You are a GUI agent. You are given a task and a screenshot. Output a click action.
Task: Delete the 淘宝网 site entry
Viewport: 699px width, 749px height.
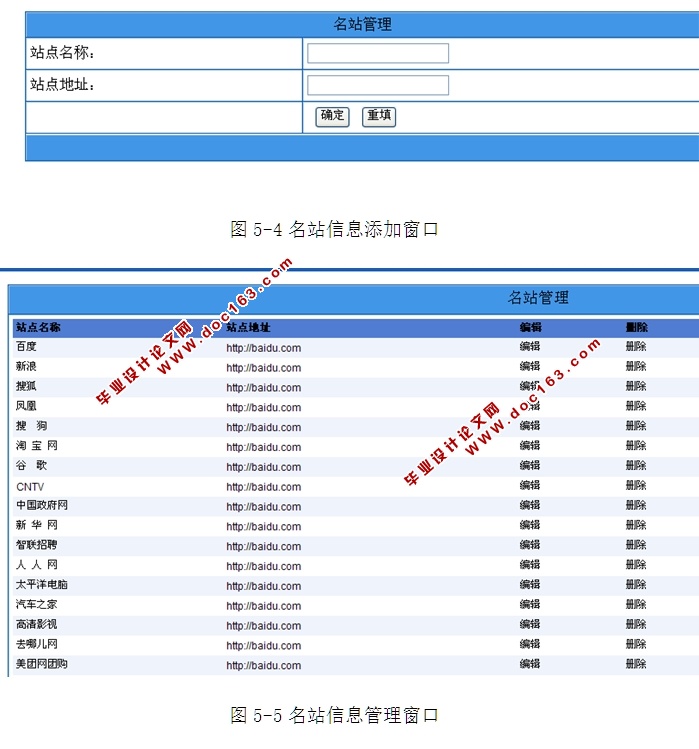coord(636,446)
